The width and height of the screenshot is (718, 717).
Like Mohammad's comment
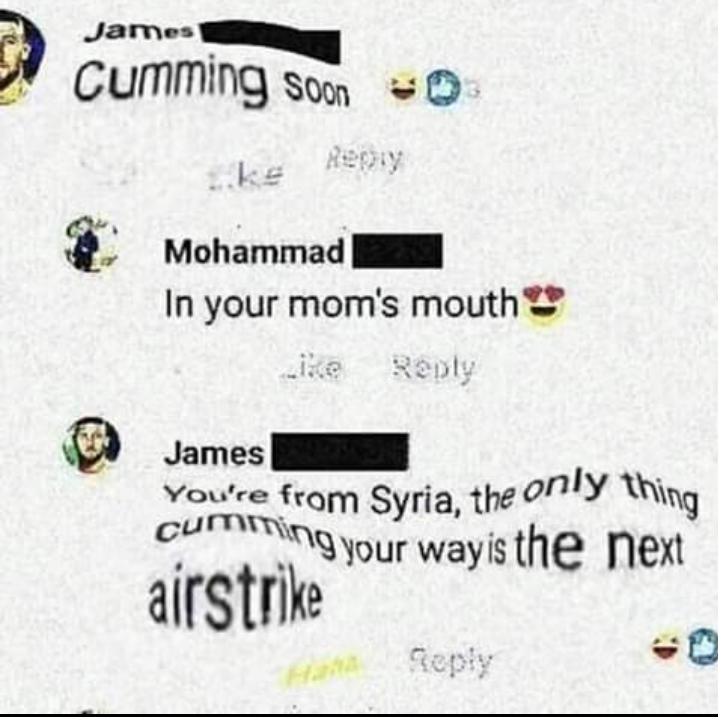pos(312,369)
